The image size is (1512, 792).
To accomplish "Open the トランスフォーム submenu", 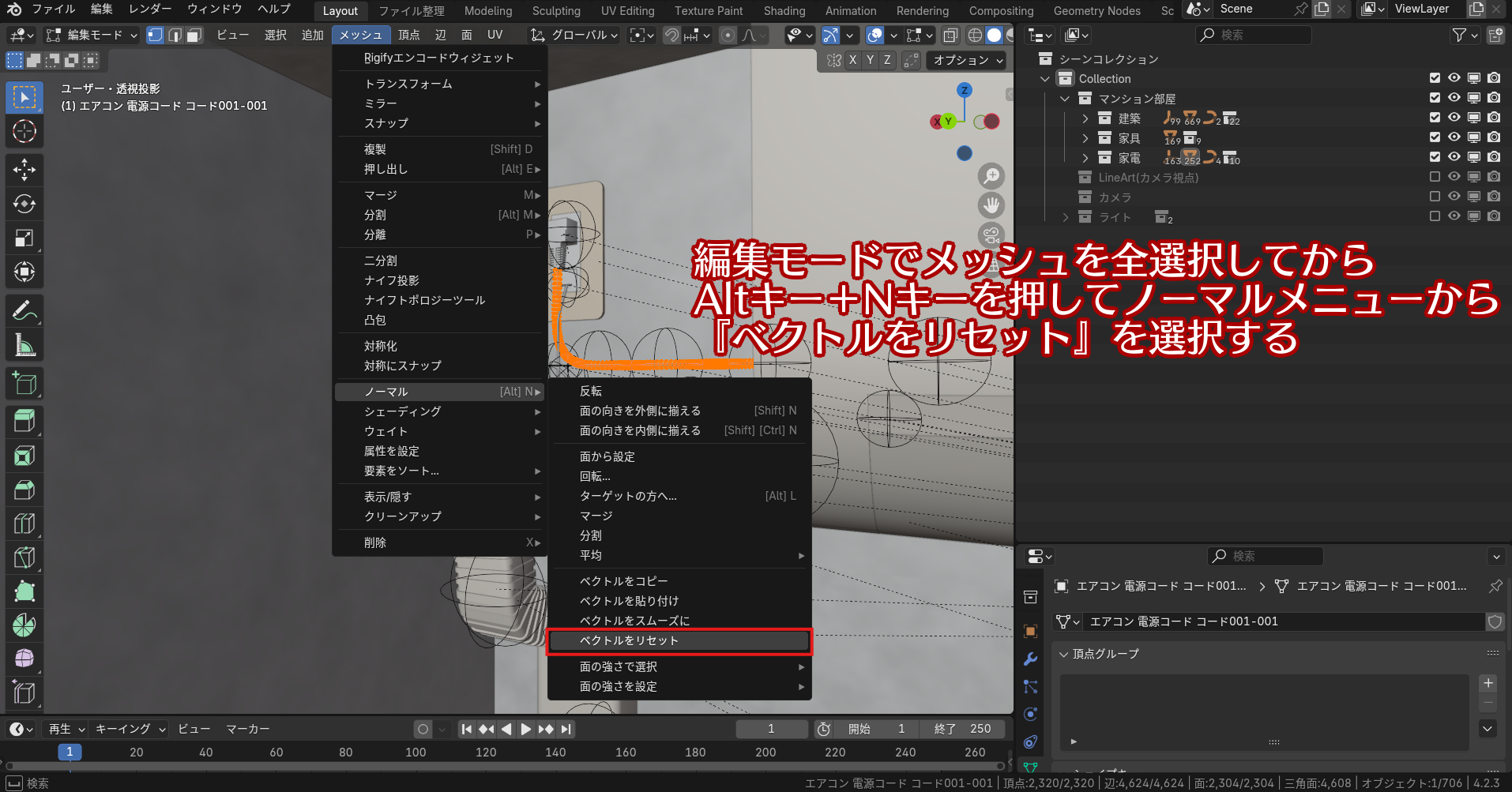I will coord(440,84).
